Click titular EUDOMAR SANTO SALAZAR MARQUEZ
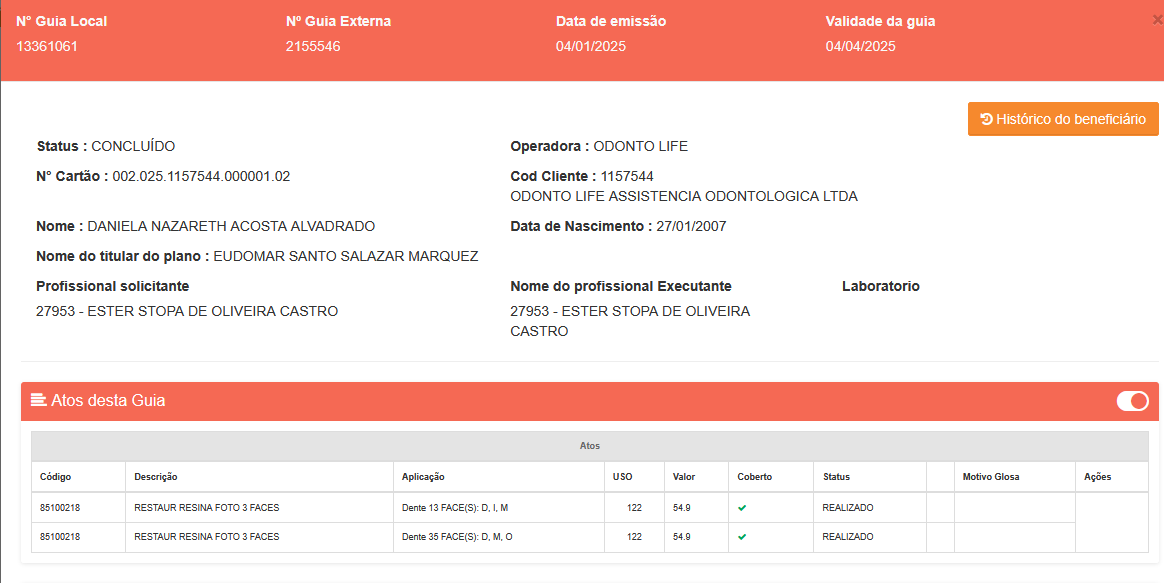 pyautogui.click(x=346, y=256)
